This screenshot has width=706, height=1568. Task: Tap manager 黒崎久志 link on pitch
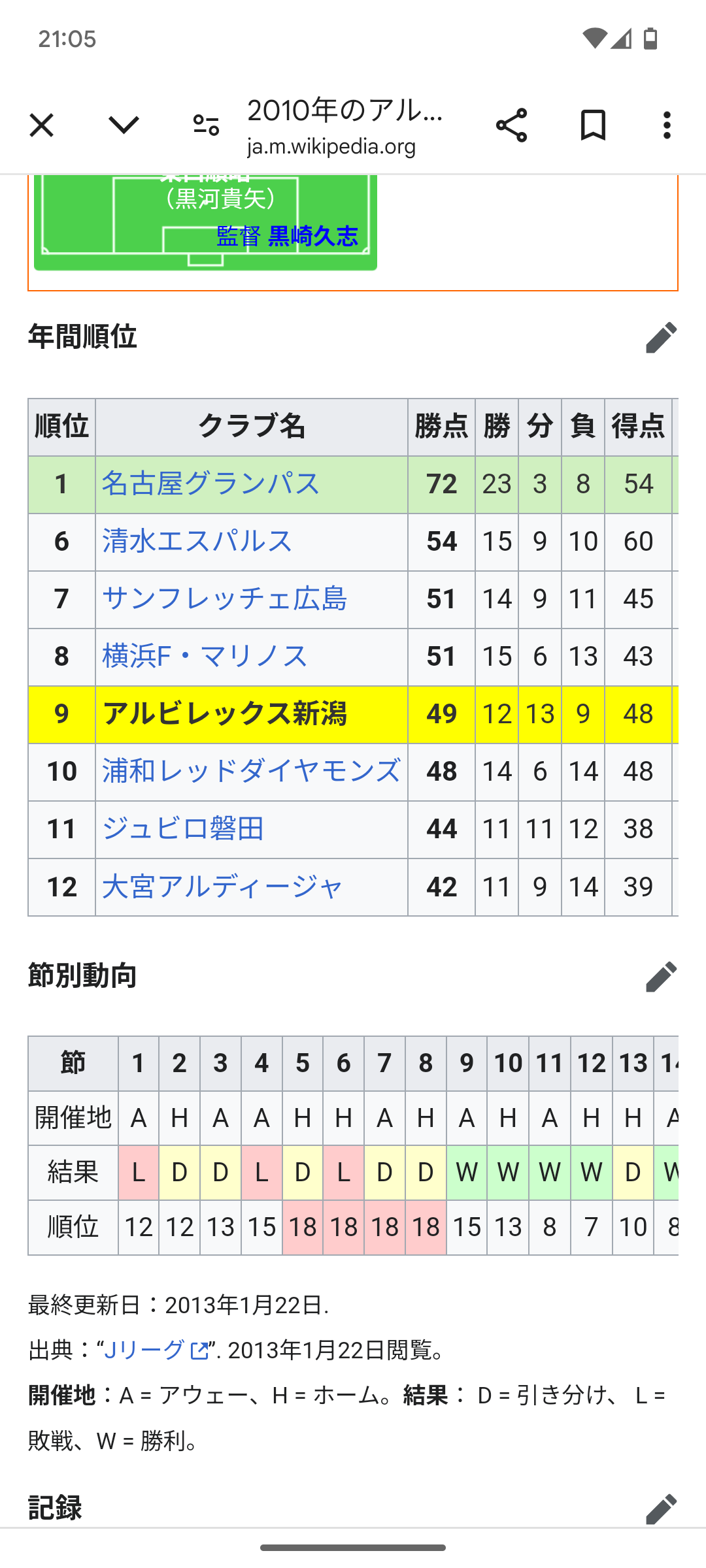tap(313, 236)
